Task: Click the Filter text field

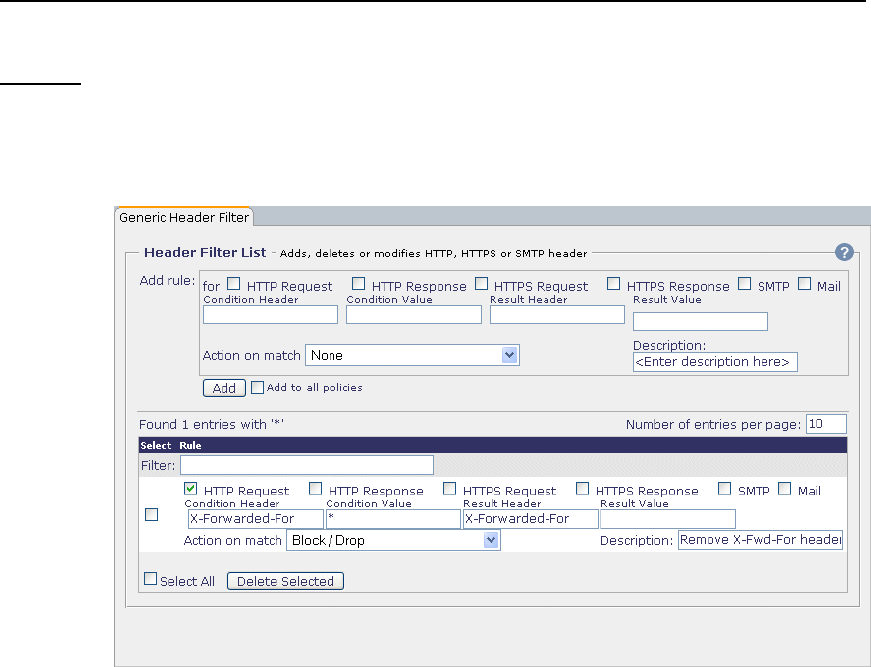Action: 307,465
